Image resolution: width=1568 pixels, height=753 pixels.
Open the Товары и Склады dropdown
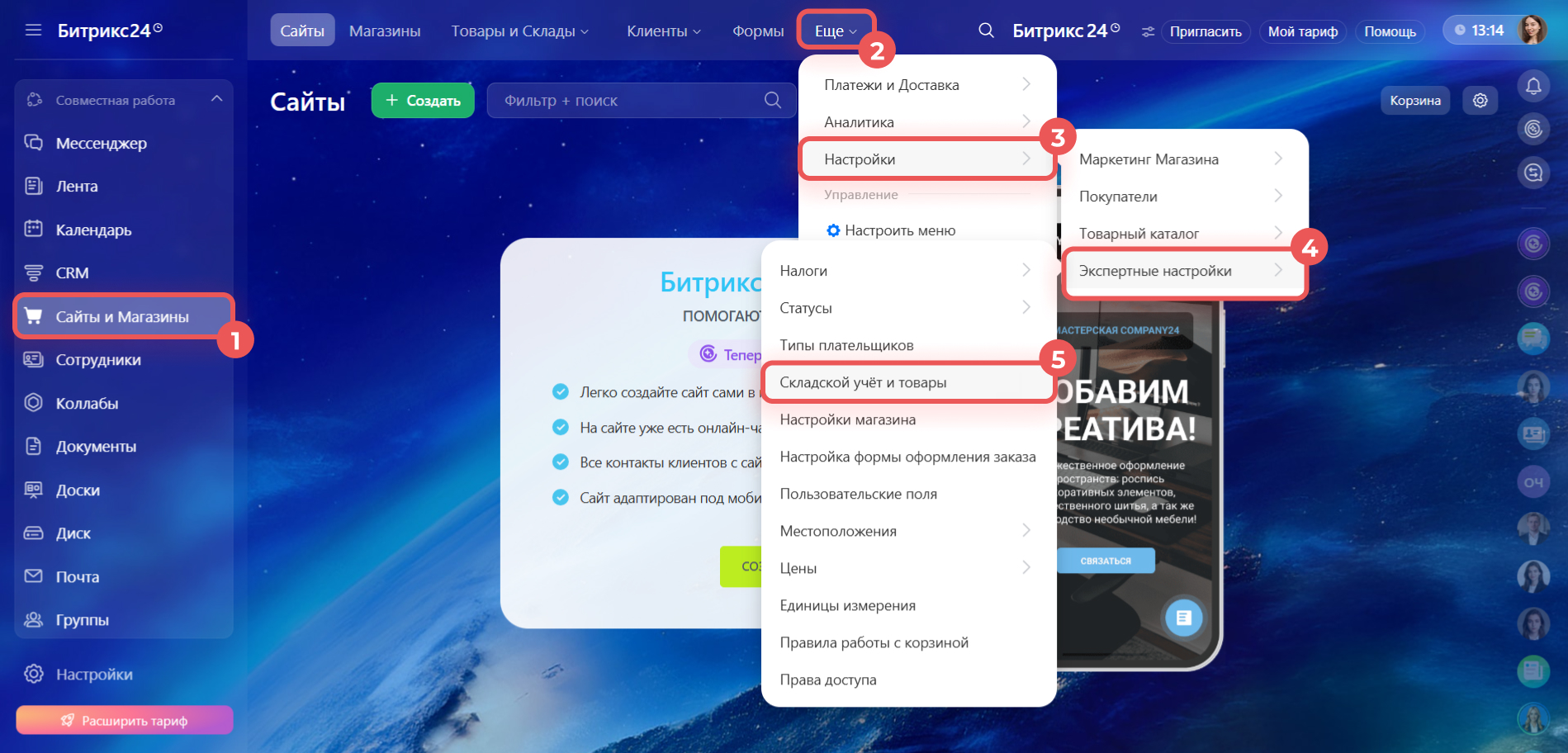point(519,31)
